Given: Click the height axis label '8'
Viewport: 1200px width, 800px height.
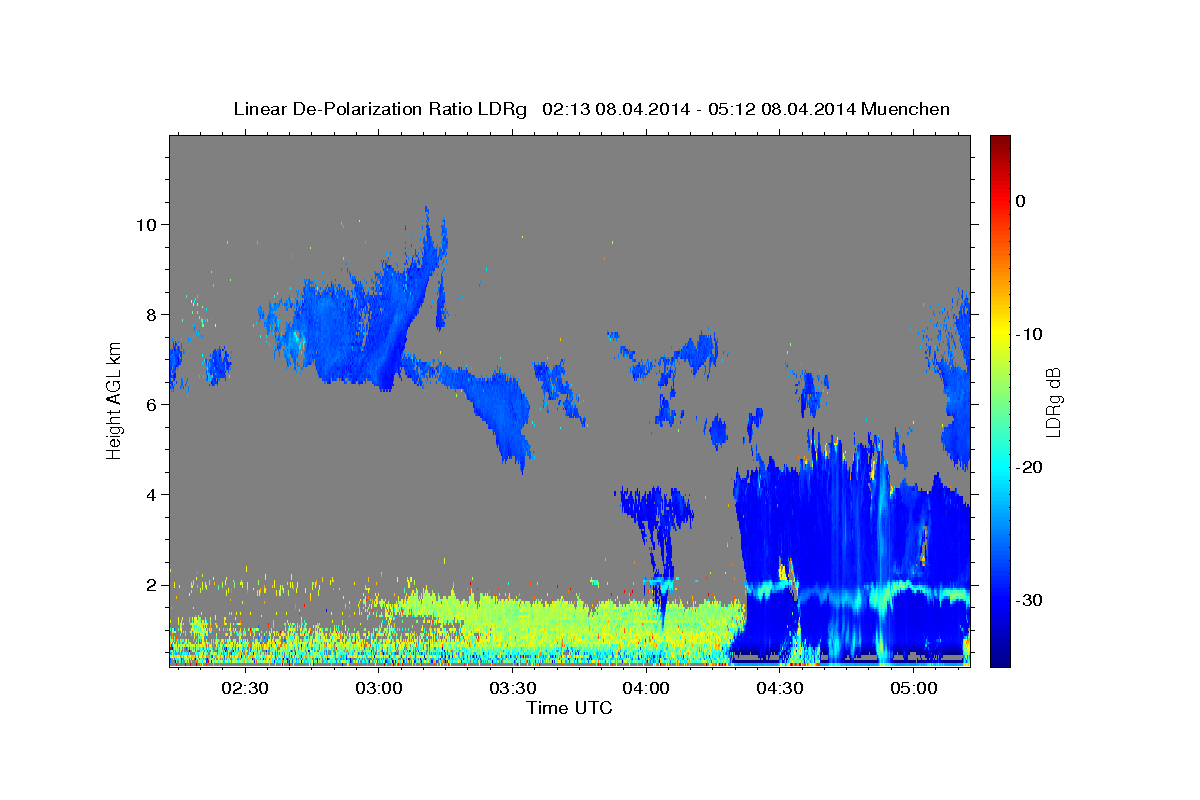Looking at the screenshot, I should 150,315.
